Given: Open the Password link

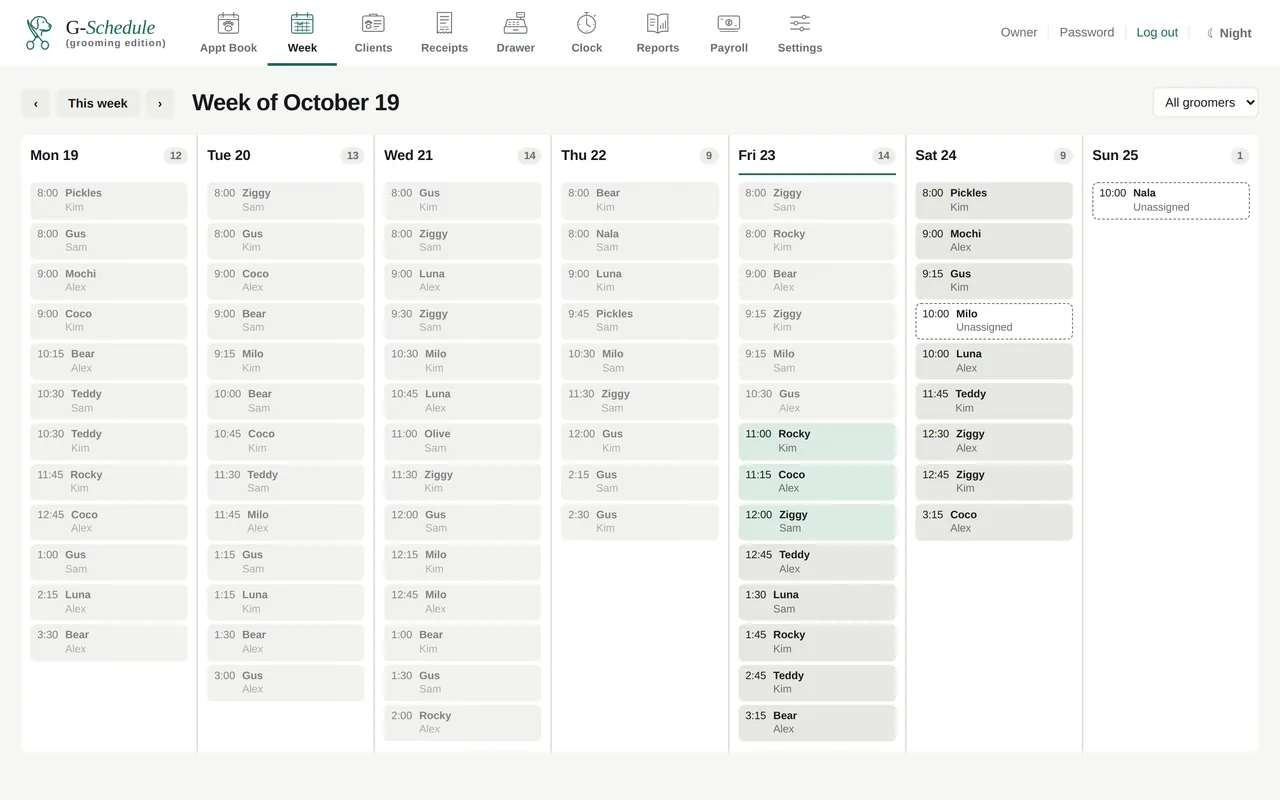Looking at the screenshot, I should tap(1087, 33).
